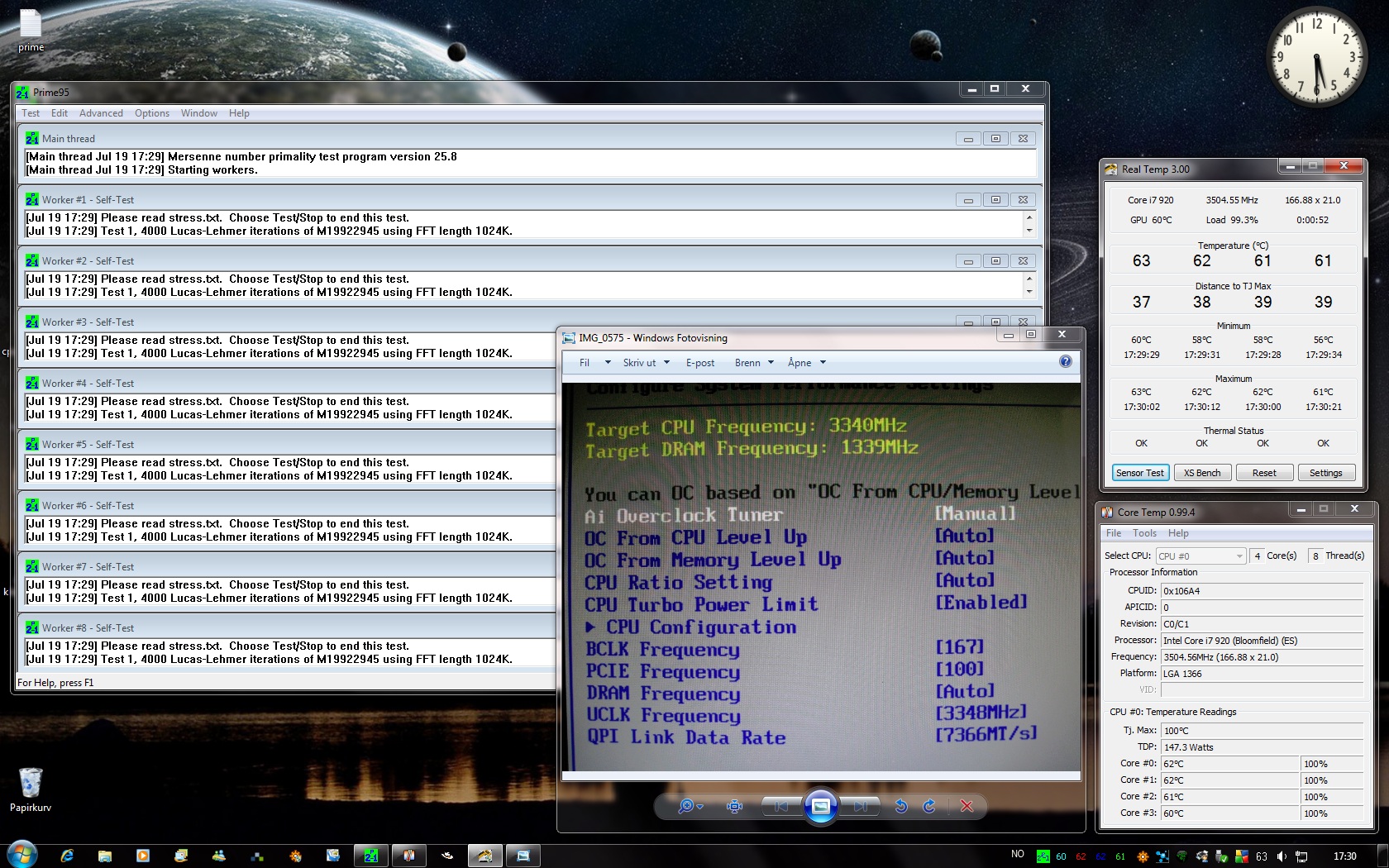Click the safely remove hardware tray icon

(1222, 856)
